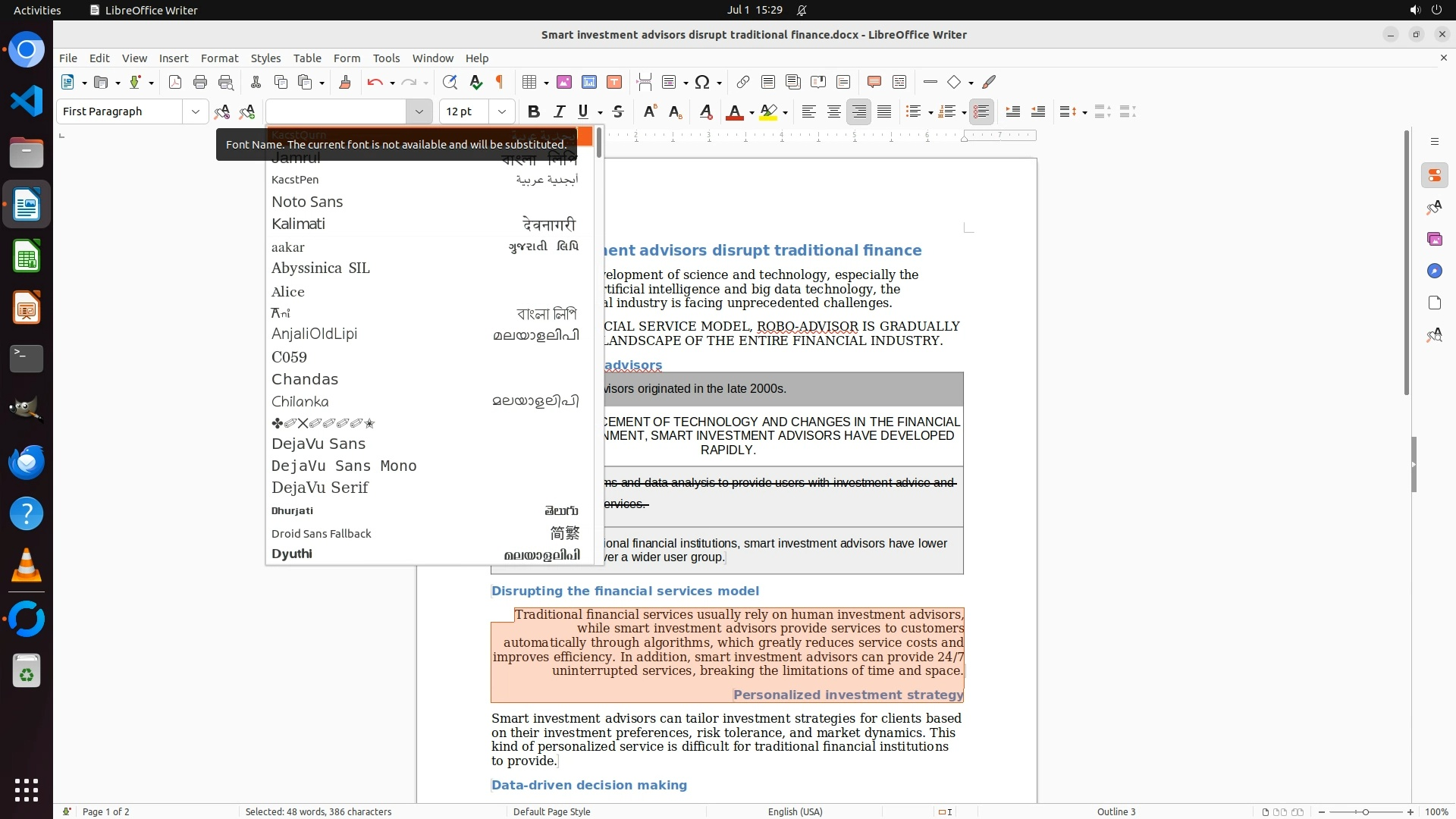The image size is (1456, 819).
Task: Expand the highlighting color dropdown arrow
Action: coord(786,112)
